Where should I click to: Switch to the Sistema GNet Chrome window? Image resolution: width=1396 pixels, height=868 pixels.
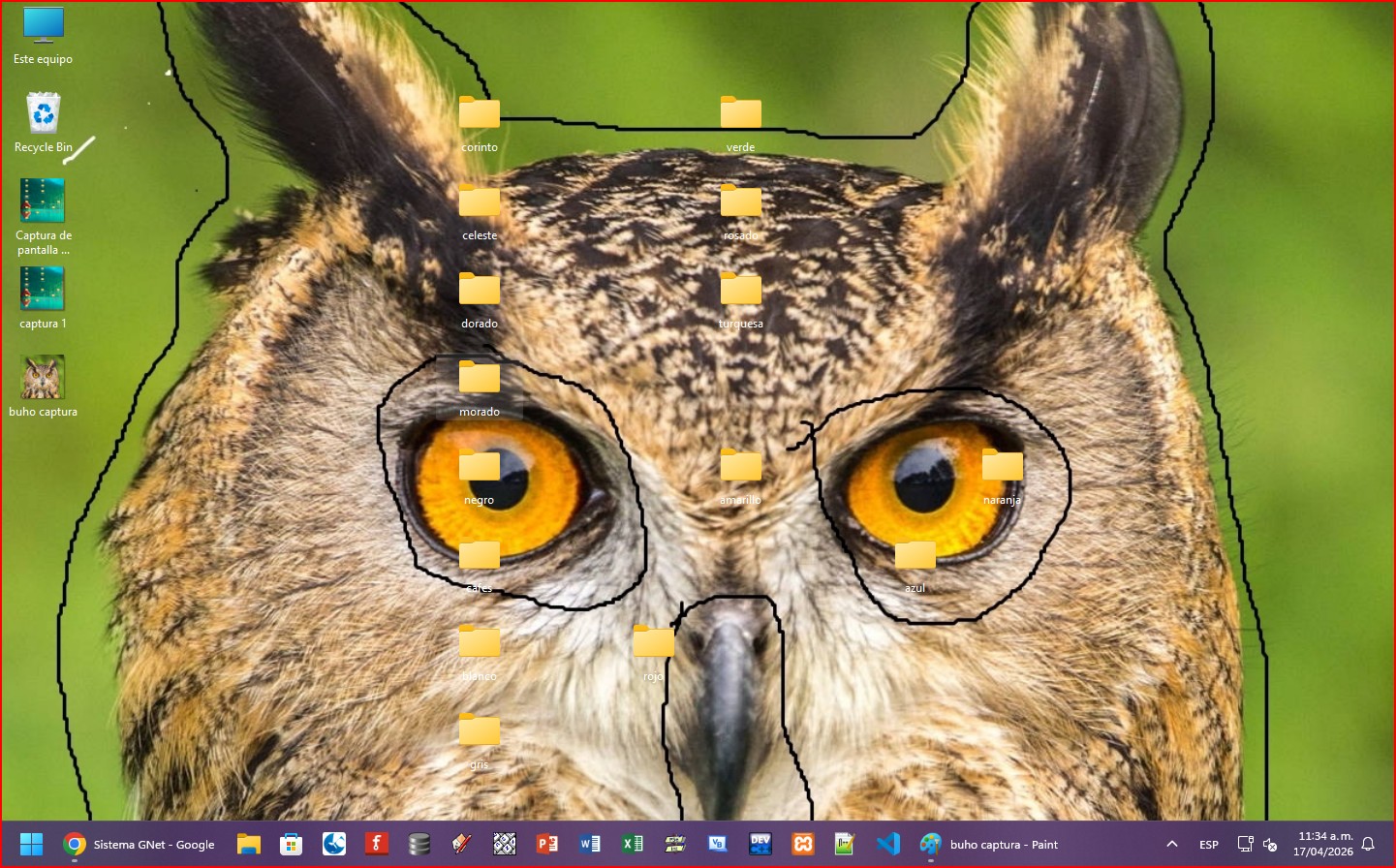pyautogui.click(x=140, y=844)
